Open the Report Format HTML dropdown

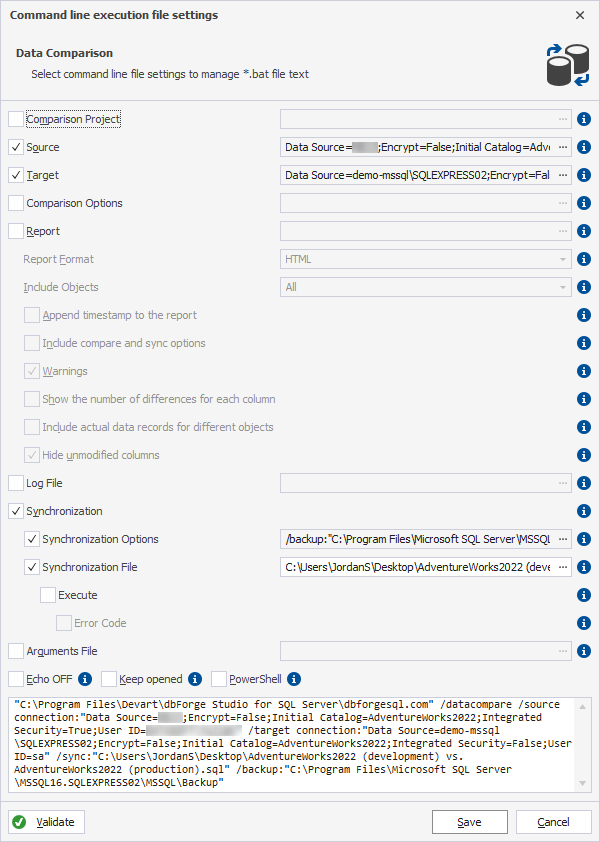[425, 259]
